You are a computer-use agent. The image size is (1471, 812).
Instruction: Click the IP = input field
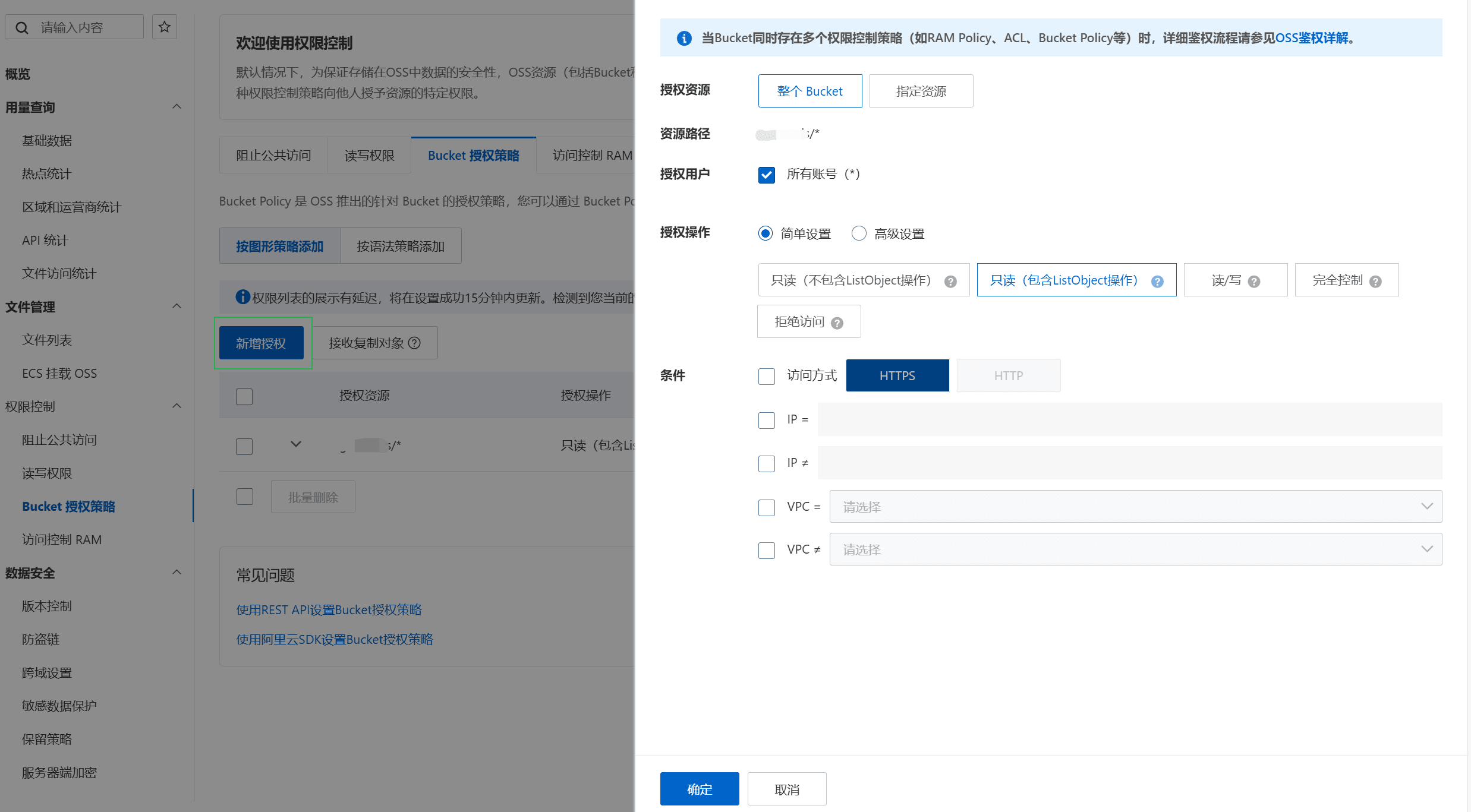[1129, 419]
